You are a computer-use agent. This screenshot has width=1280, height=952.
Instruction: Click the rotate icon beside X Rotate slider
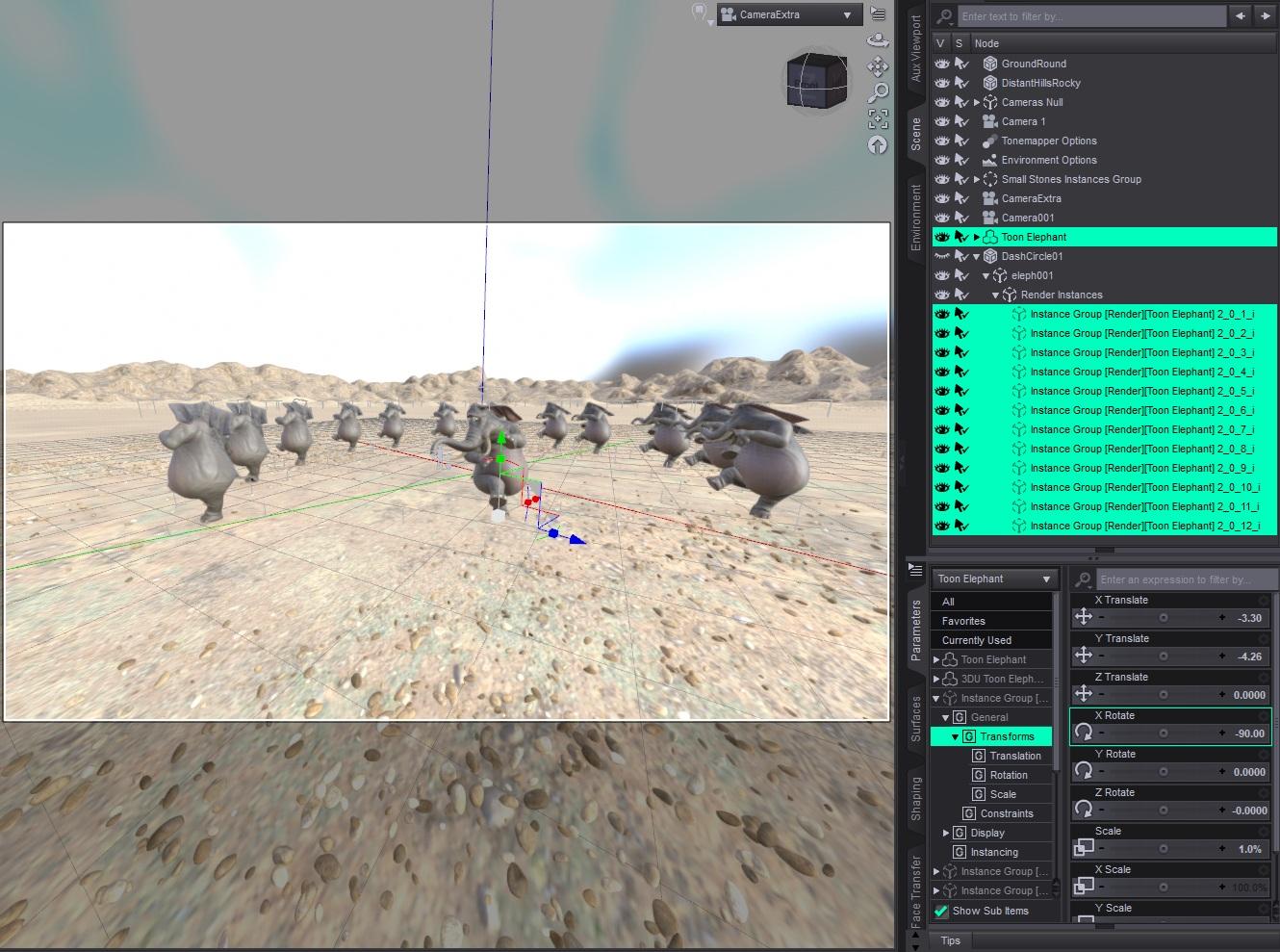[x=1084, y=733]
